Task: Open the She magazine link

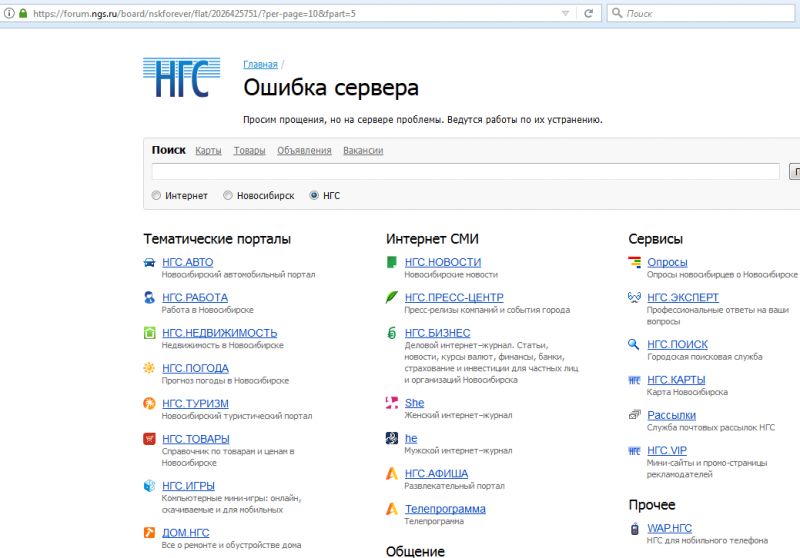Action: point(414,403)
